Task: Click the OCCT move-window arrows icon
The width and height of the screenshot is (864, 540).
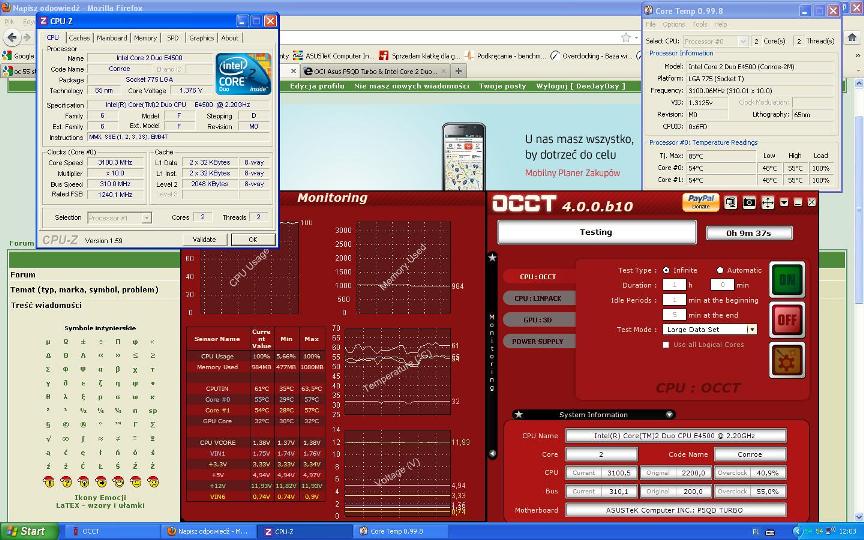Action: point(767,203)
